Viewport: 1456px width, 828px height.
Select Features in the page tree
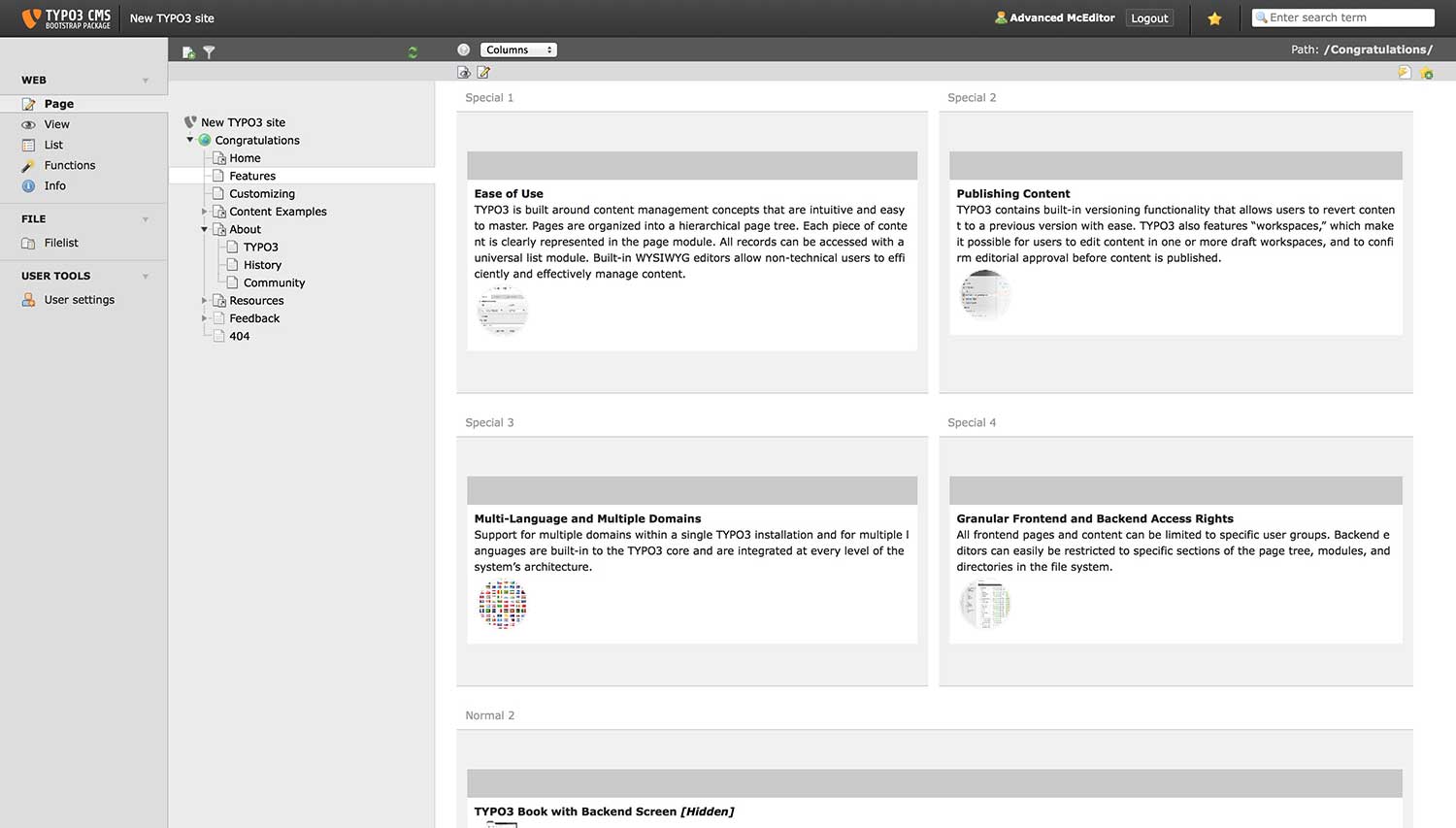(x=252, y=176)
